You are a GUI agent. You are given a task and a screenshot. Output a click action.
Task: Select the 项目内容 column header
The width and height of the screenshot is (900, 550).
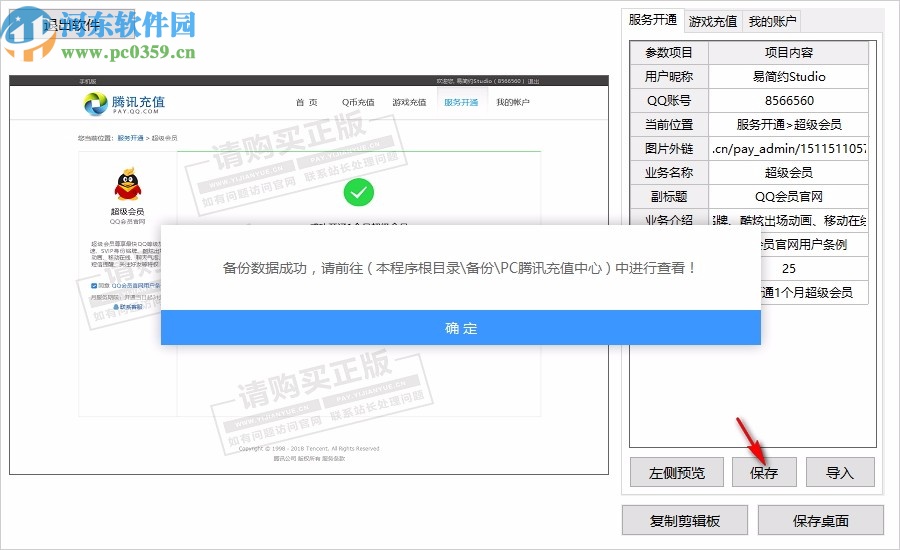(789, 52)
